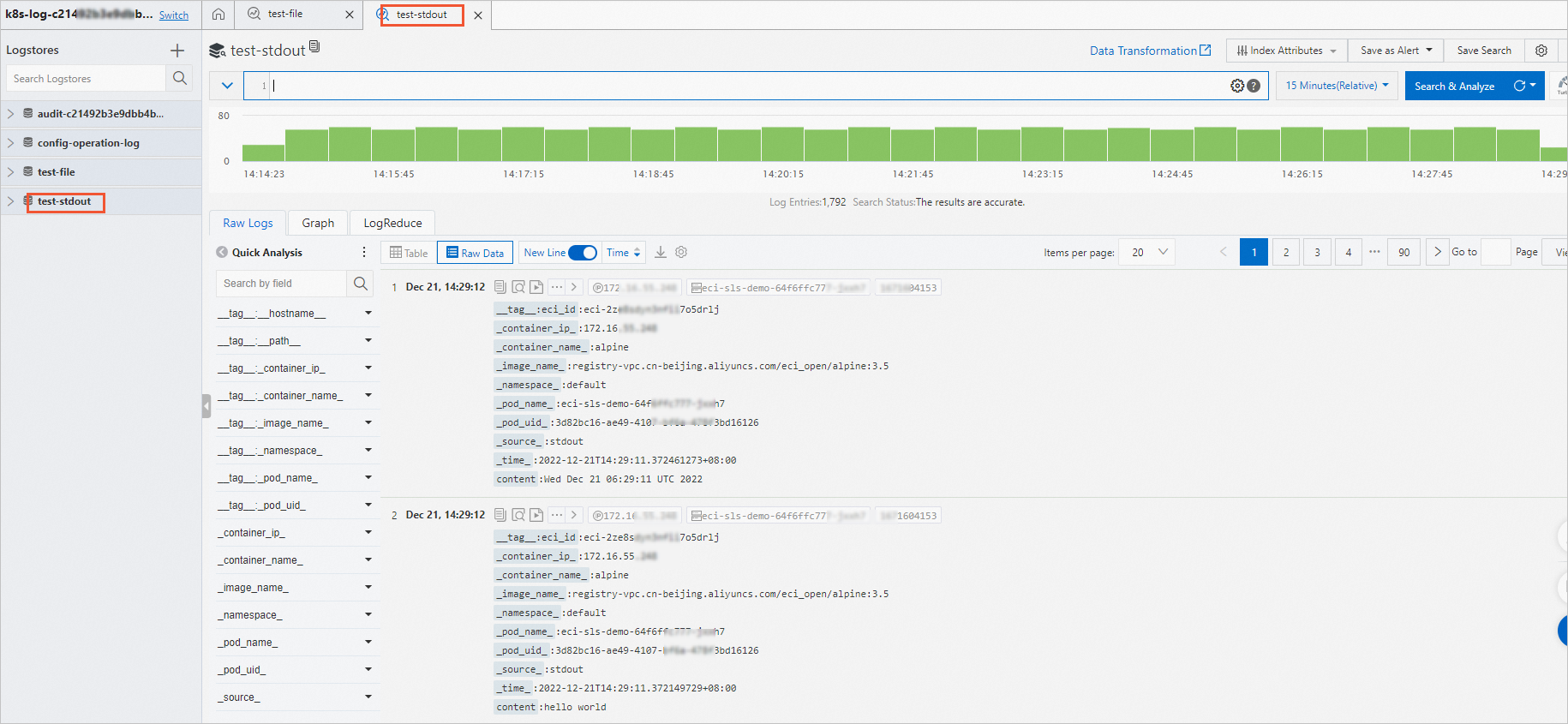The width and height of the screenshot is (1568, 724).
Task: Select results page 3
Action: [1317, 252]
